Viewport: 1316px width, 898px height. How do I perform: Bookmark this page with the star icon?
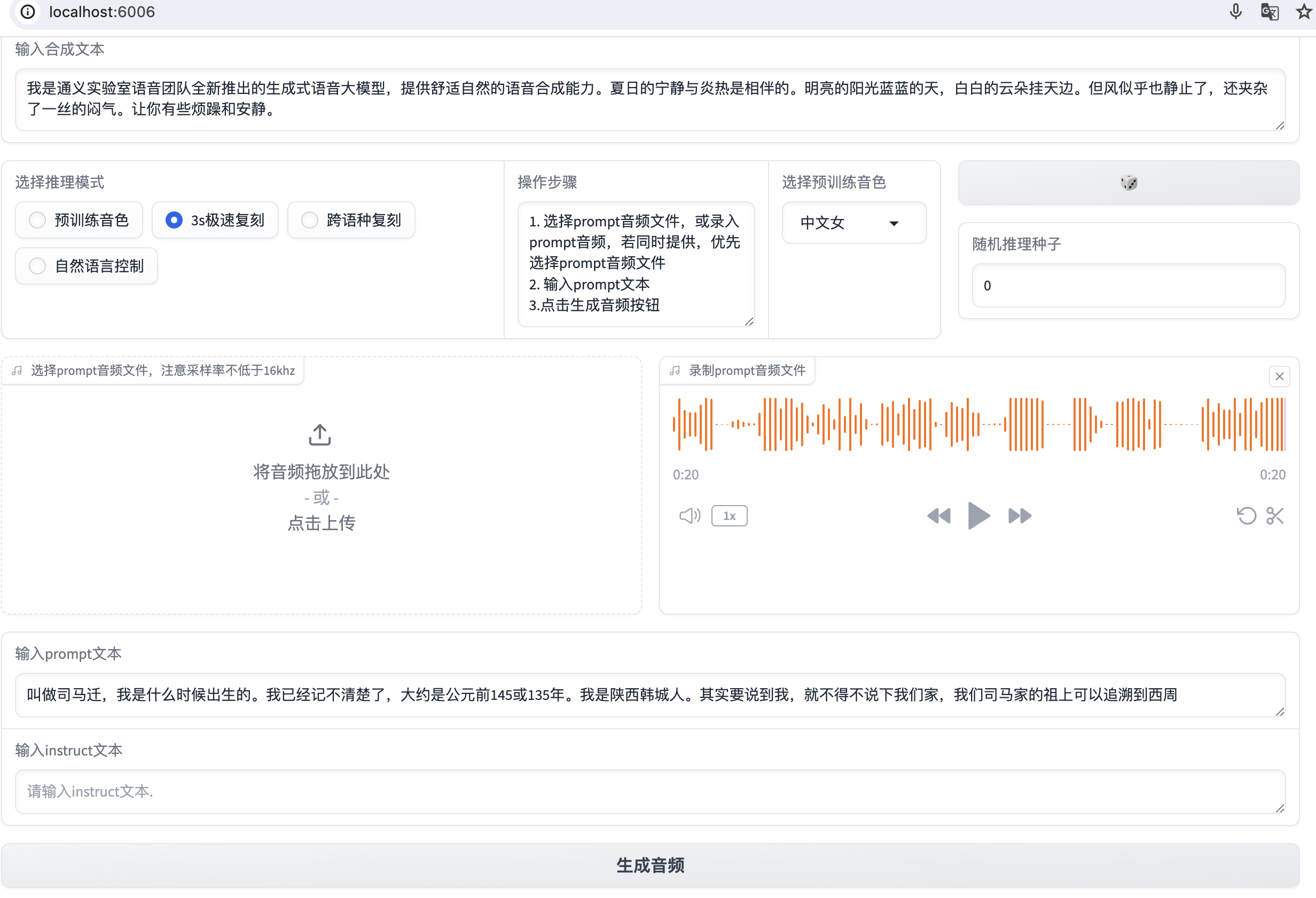pyautogui.click(x=1304, y=12)
